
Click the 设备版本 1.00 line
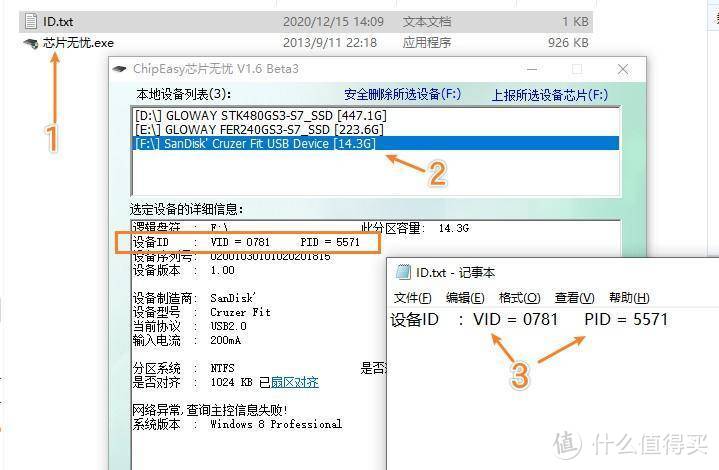pyautogui.click(x=183, y=270)
